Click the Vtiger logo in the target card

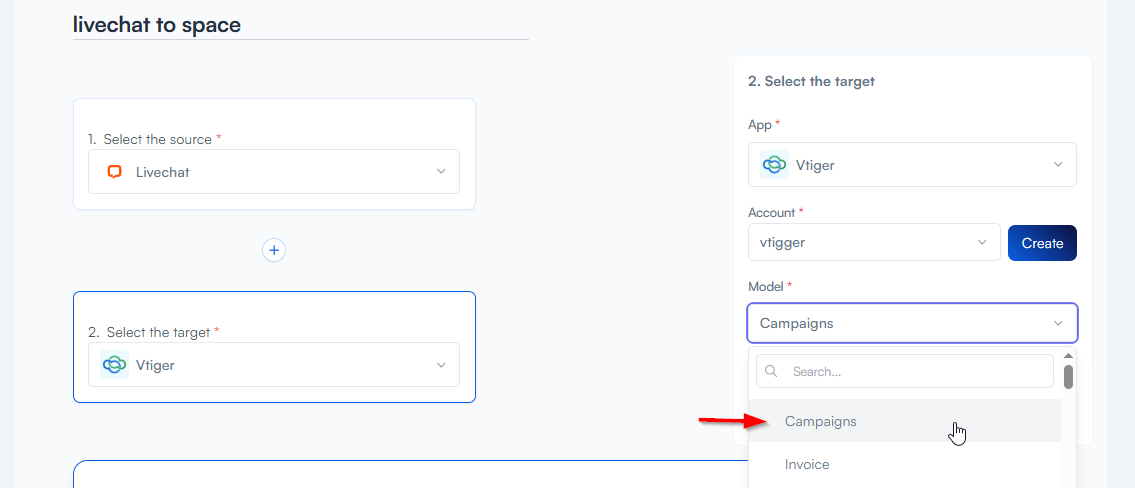(x=115, y=365)
